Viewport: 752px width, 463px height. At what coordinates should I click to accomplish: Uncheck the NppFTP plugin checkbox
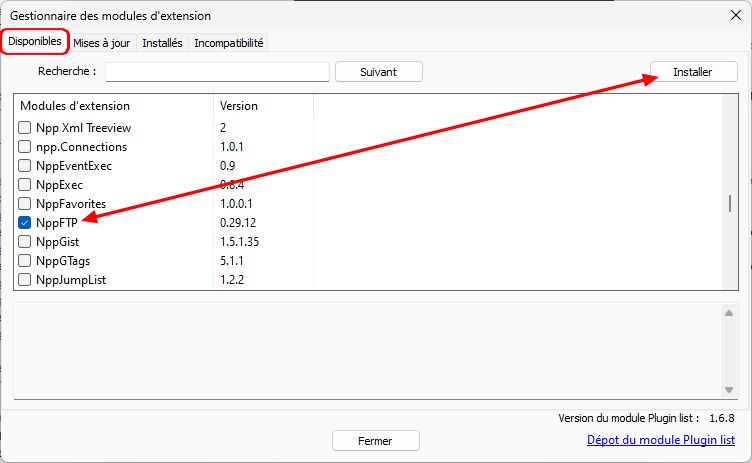click(x=24, y=223)
